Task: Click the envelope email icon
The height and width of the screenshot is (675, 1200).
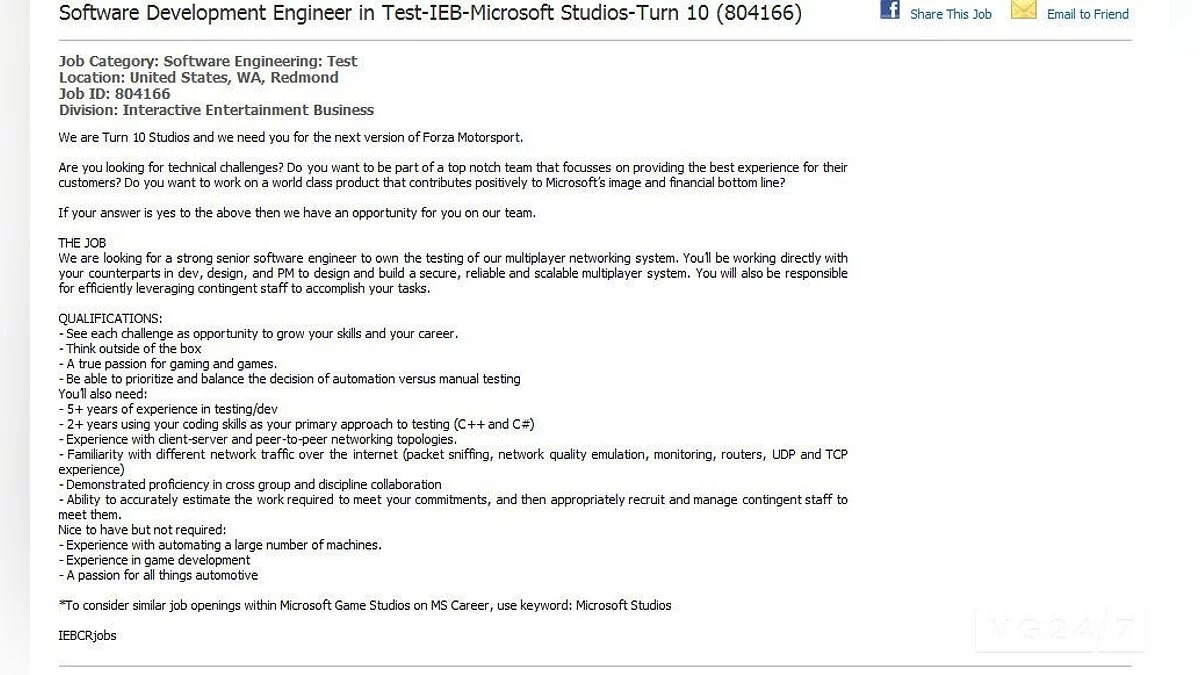Action: [x=1023, y=10]
